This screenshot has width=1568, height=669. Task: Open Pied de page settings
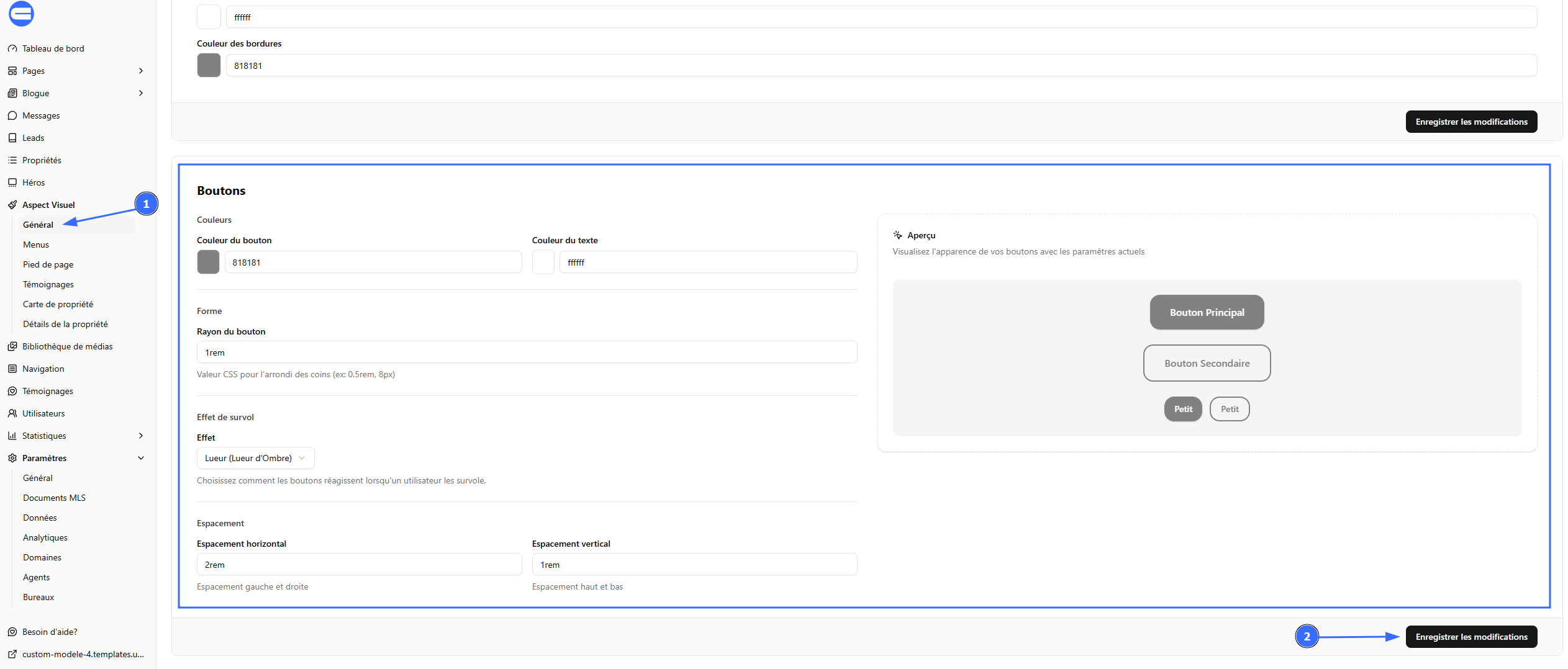pyautogui.click(x=48, y=264)
